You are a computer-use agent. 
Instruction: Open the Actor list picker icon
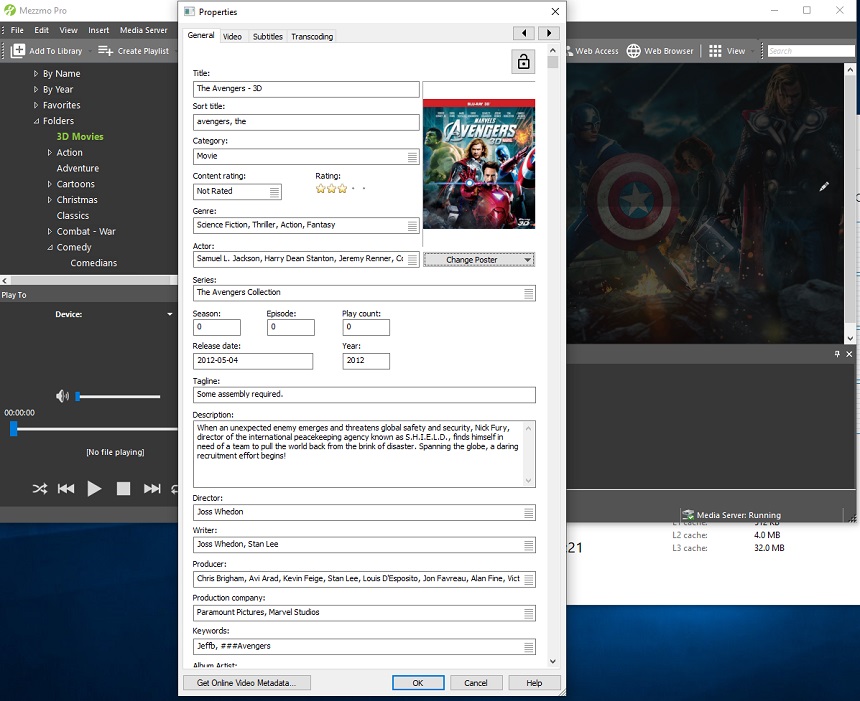(x=412, y=259)
